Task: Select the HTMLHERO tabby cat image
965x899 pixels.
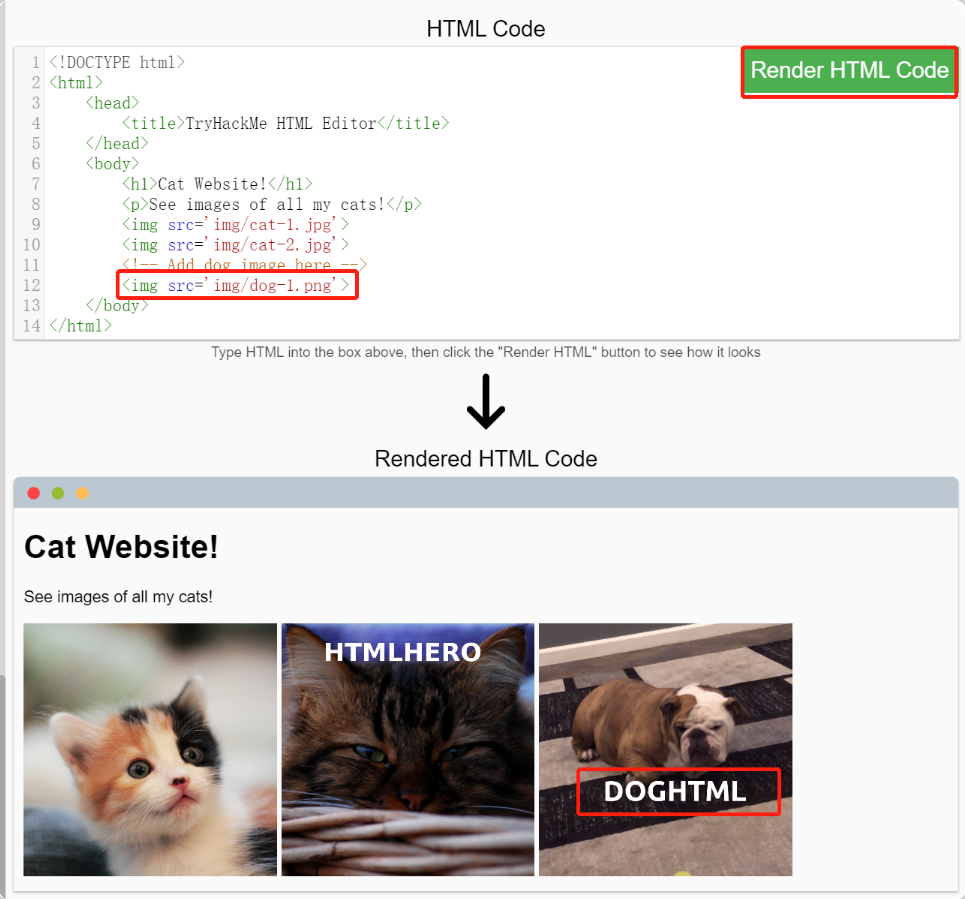Action: point(408,749)
